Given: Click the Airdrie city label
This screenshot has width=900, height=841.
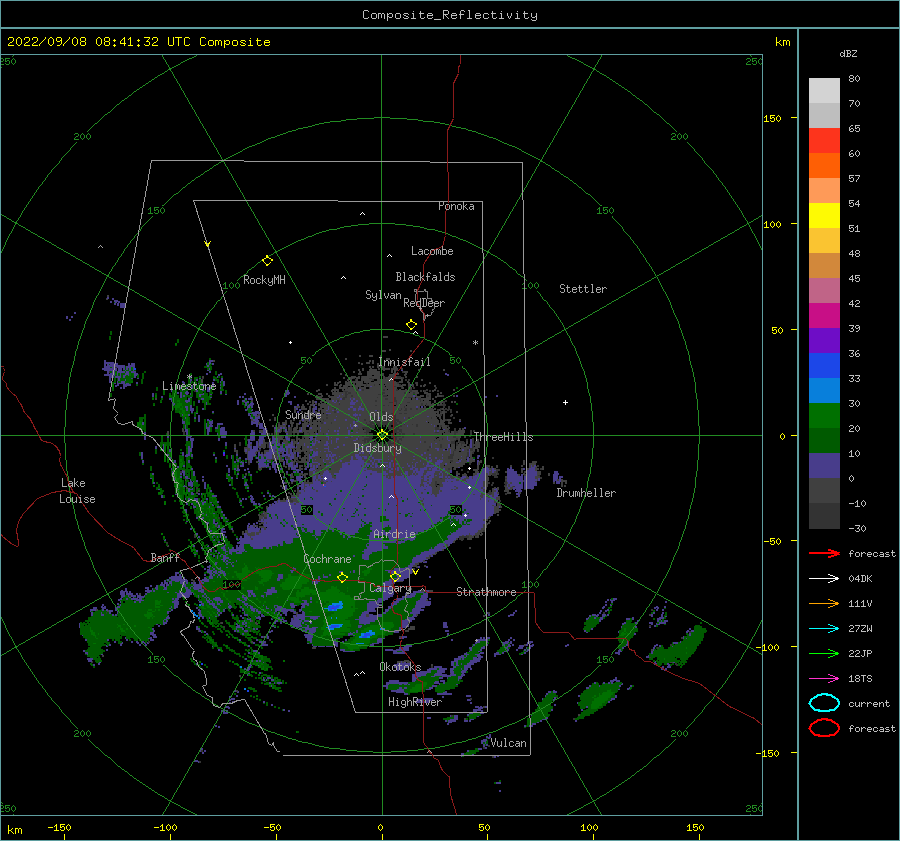Looking at the screenshot, I should (x=394, y=534).
